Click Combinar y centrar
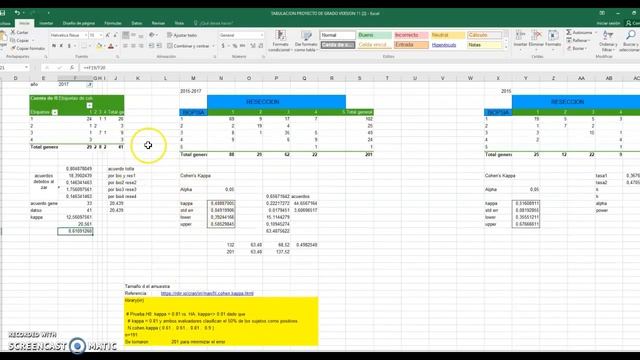Image resolution: width=640 pixels, height=360 pixels. point(188,46)
